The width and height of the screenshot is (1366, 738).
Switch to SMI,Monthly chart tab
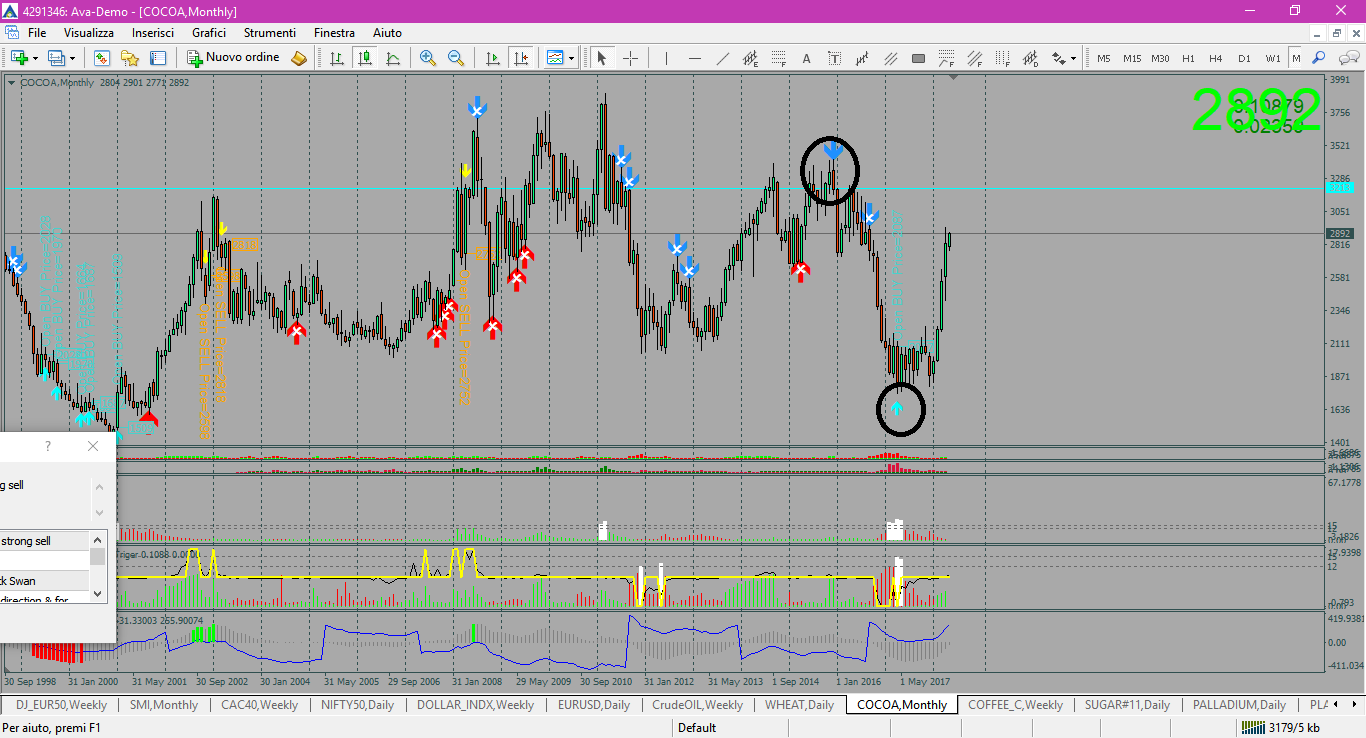pos(164,705)
